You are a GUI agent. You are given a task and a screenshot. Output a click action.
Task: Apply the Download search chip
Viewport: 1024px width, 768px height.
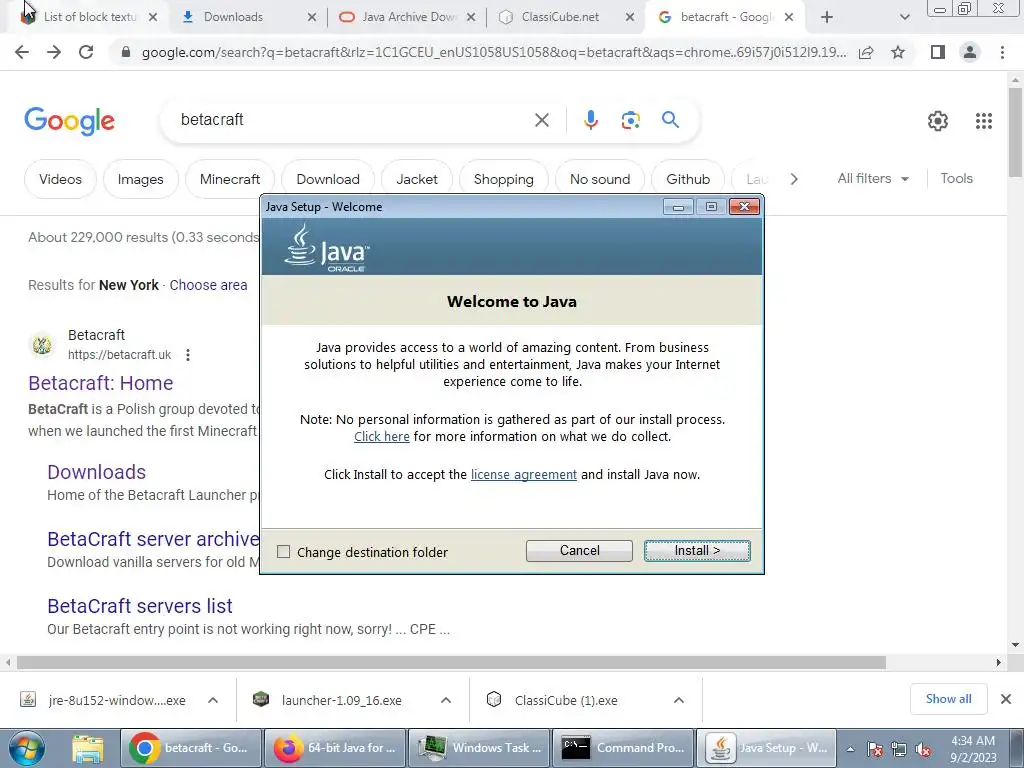[328, 179]
